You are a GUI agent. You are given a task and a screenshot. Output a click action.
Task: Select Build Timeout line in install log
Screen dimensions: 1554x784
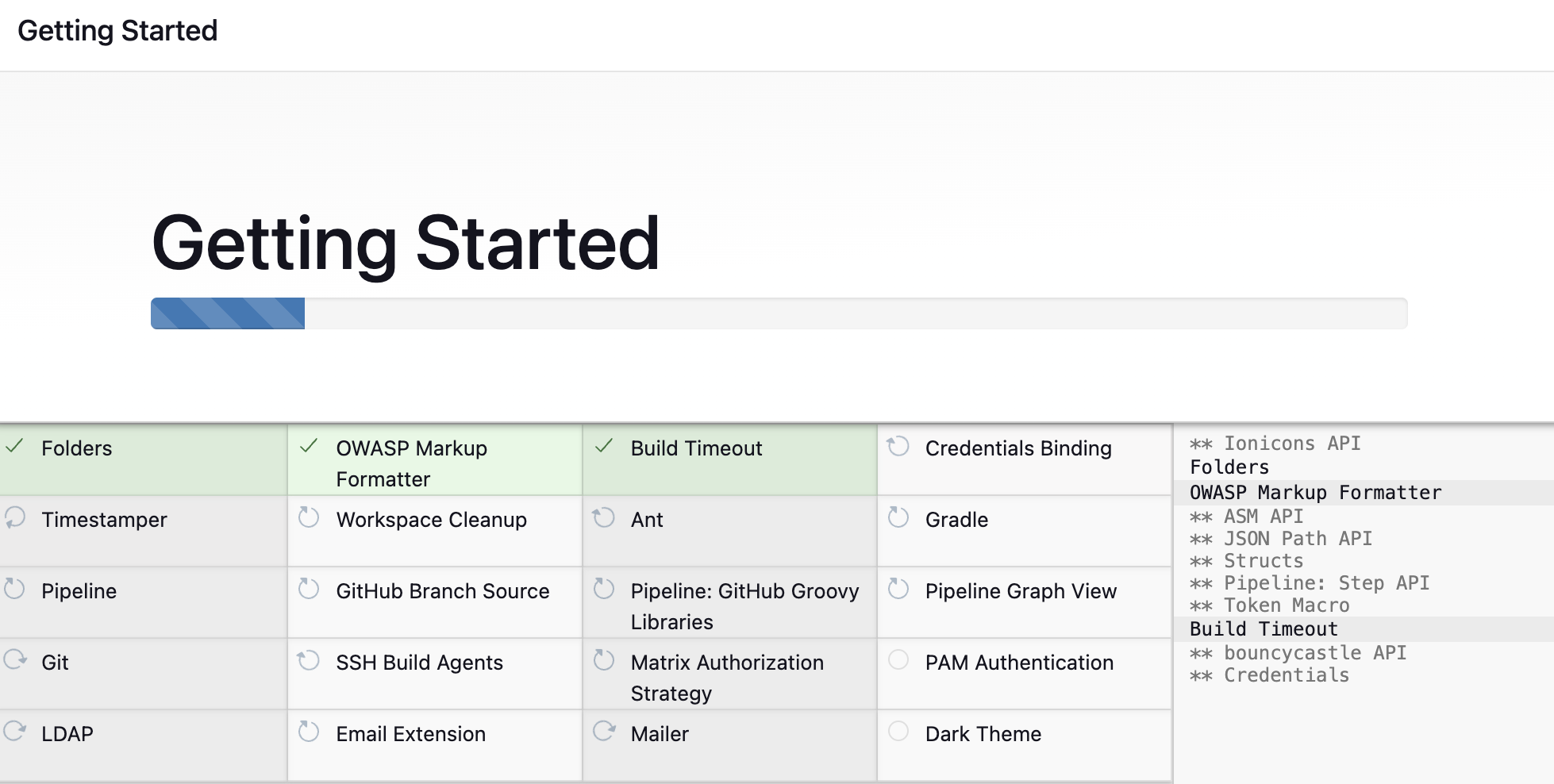pyautogui.click(x=1264, y=629)
